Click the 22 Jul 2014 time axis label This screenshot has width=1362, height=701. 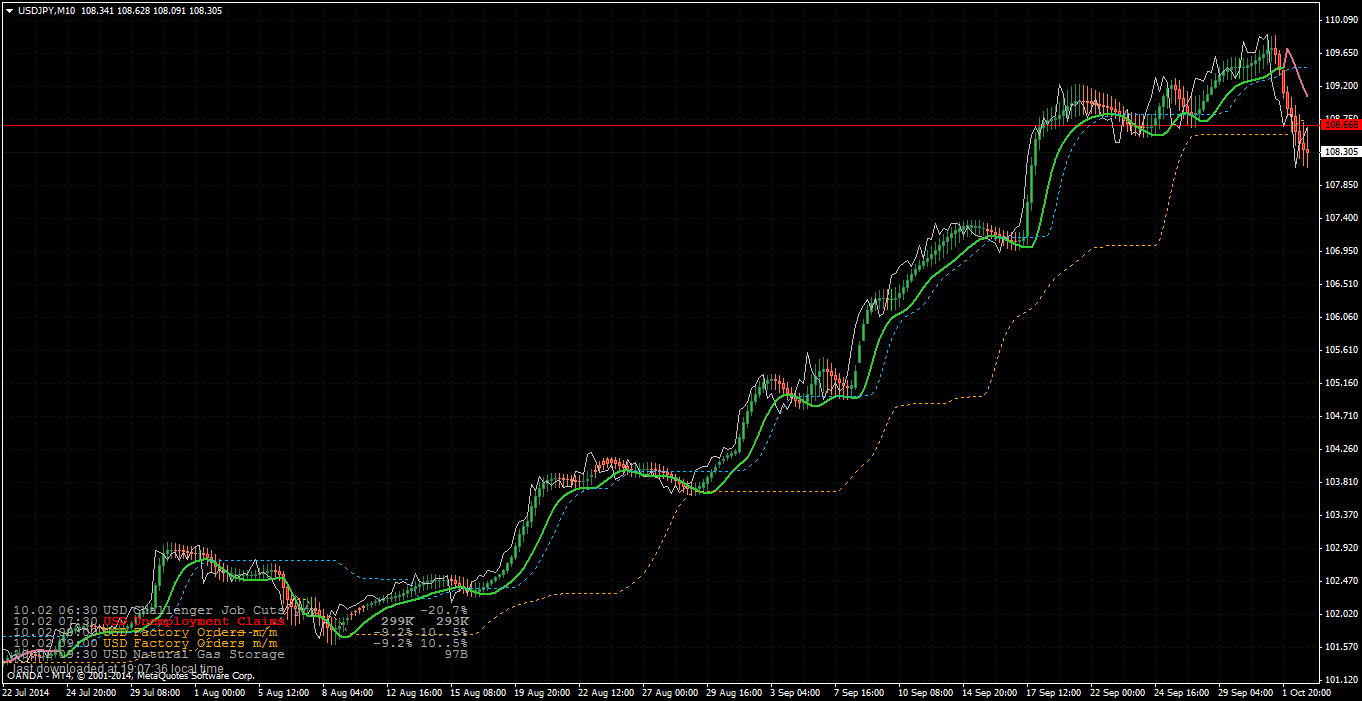coord(26,692)
